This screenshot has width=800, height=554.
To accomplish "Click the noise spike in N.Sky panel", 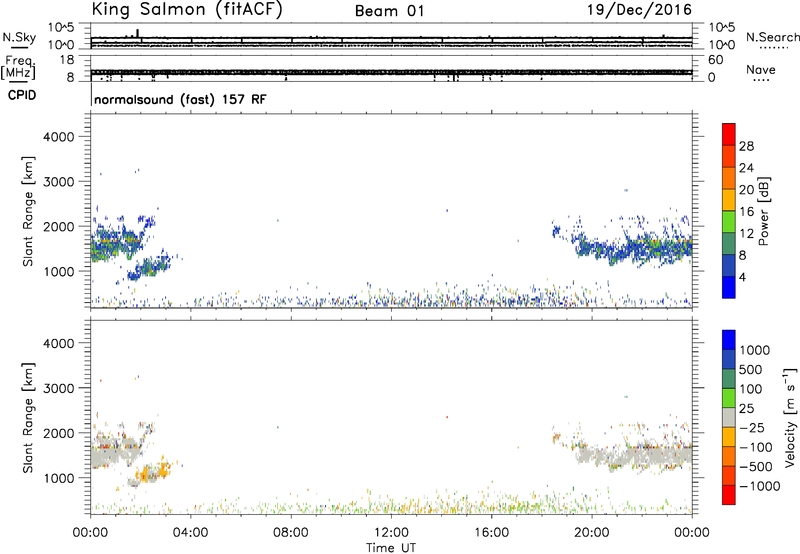I will pos(137,33).
